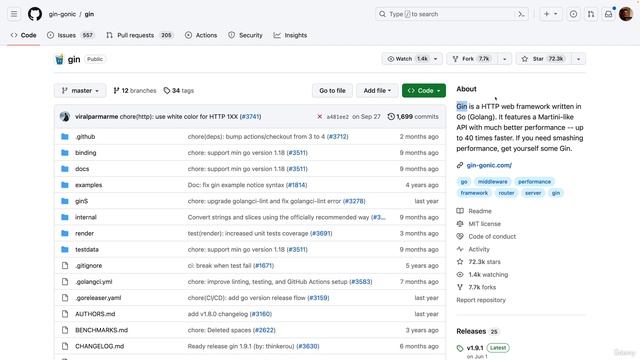View the 34 tags link

(178, 91)
